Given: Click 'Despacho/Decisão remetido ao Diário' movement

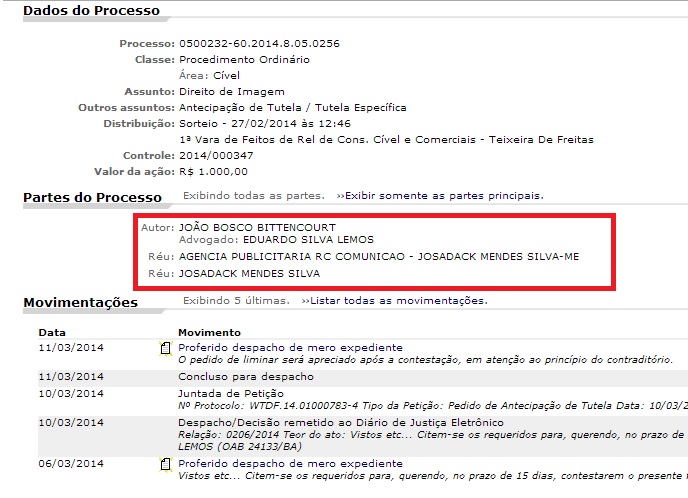Looking at the screenshot, I should (x=341, y=423).
